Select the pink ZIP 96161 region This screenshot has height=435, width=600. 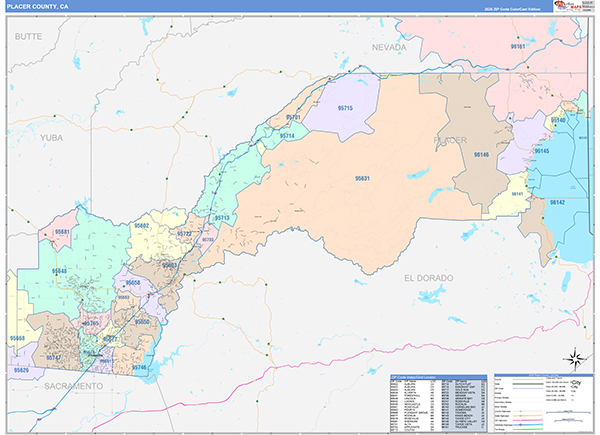518,46
